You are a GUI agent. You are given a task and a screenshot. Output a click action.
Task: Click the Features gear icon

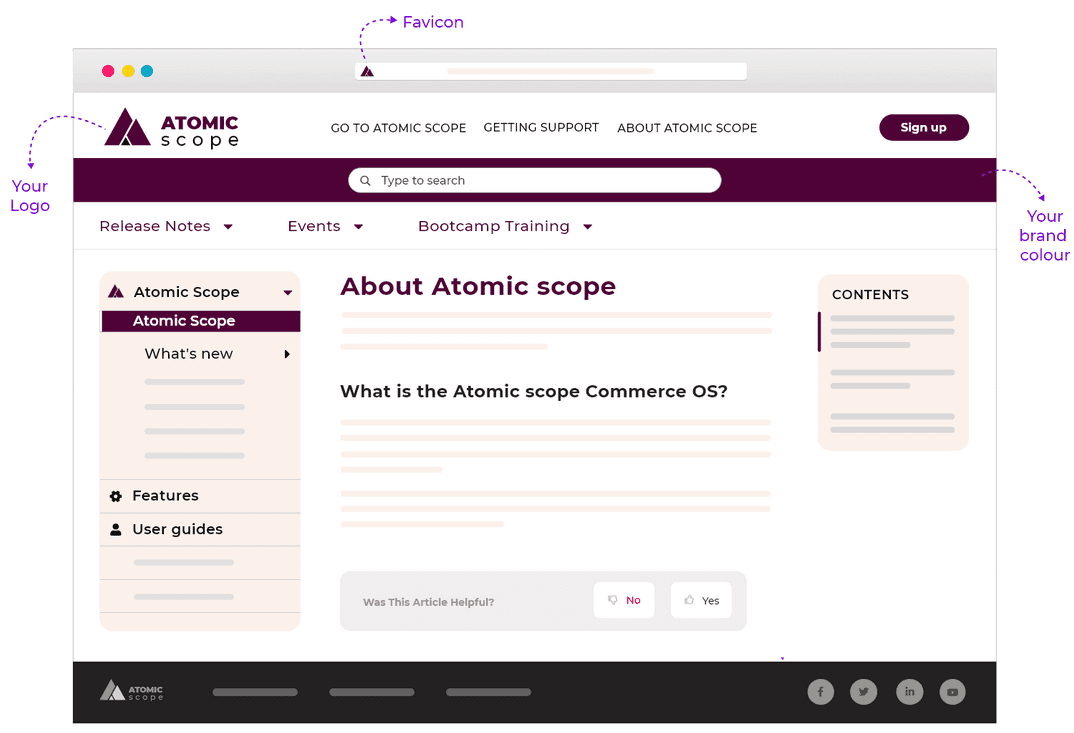pos(116,496)
